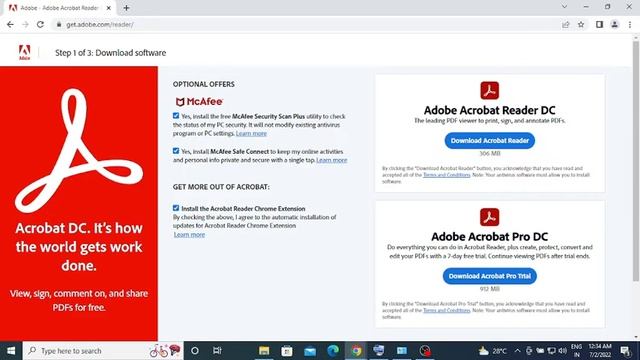Open a new tab with the plus icon
640x360 pixels.
127,8
